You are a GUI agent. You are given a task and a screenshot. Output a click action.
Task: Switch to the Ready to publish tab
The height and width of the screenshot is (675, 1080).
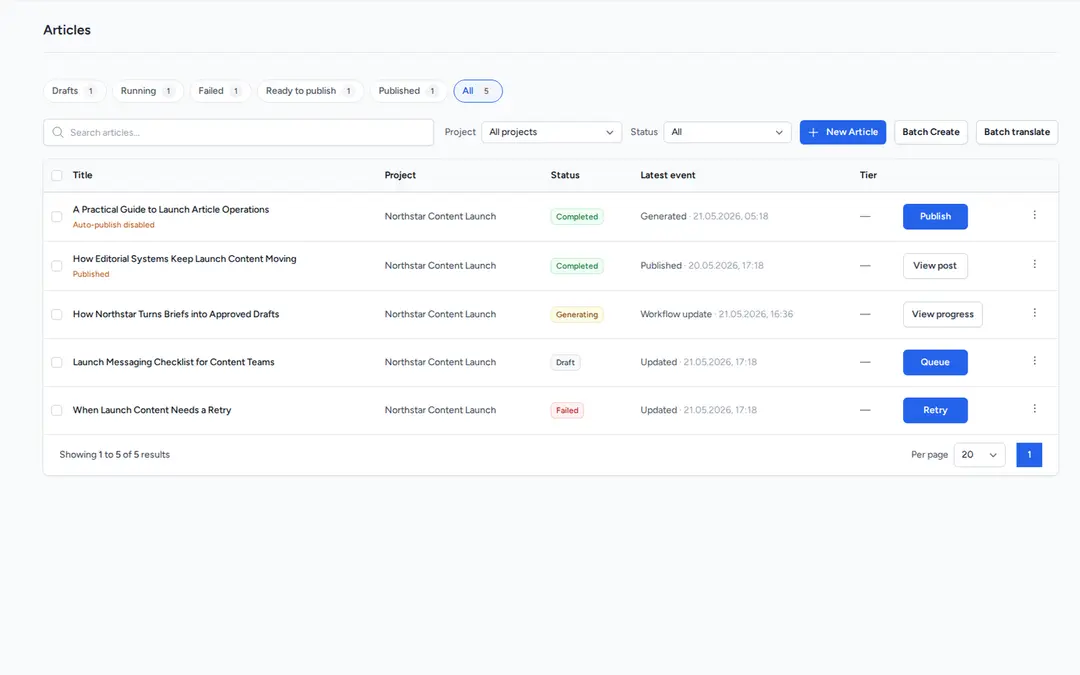310,91
